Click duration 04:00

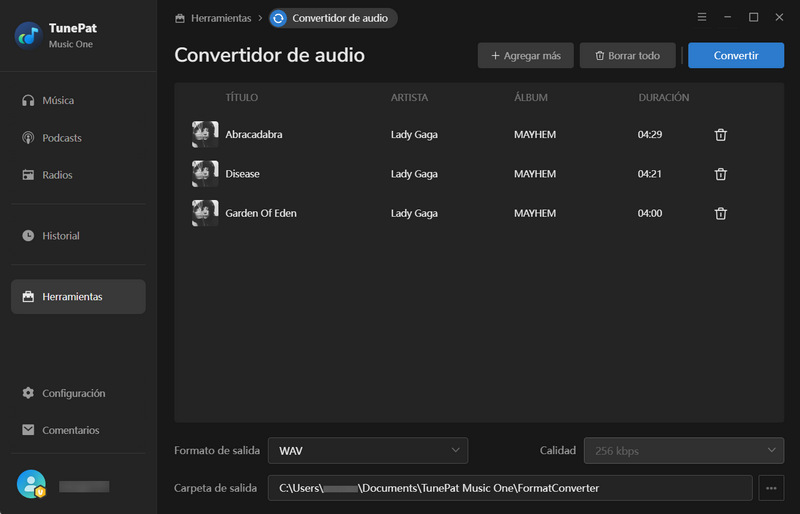pos(649,213)
